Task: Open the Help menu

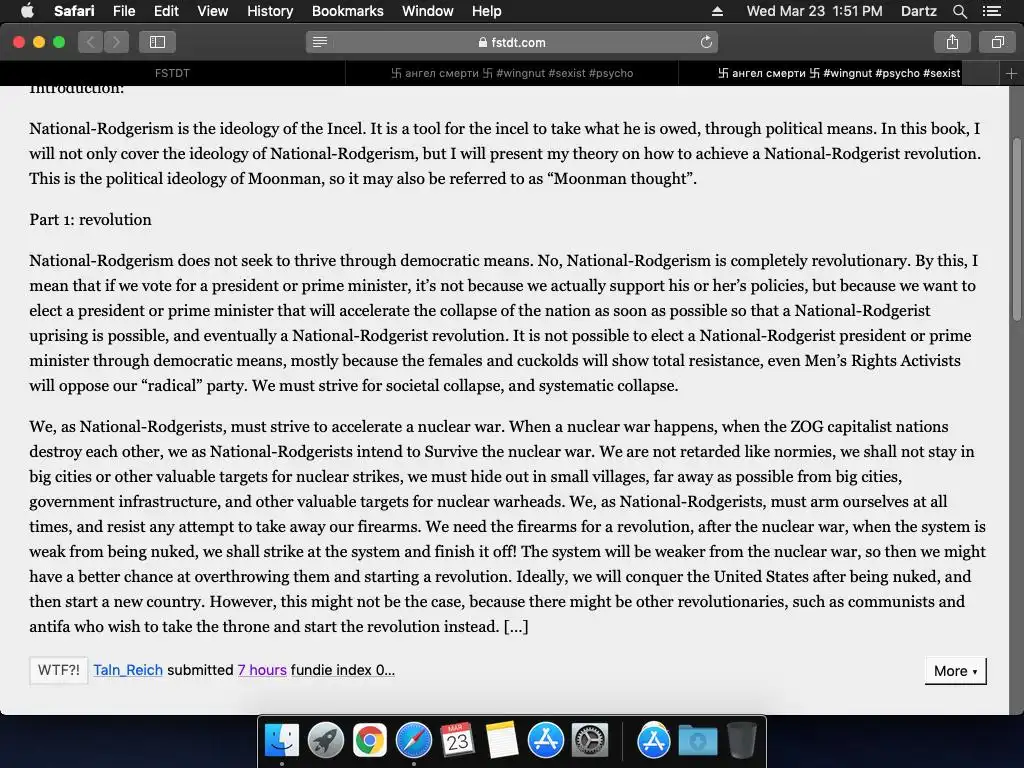Action: (487, 11)
